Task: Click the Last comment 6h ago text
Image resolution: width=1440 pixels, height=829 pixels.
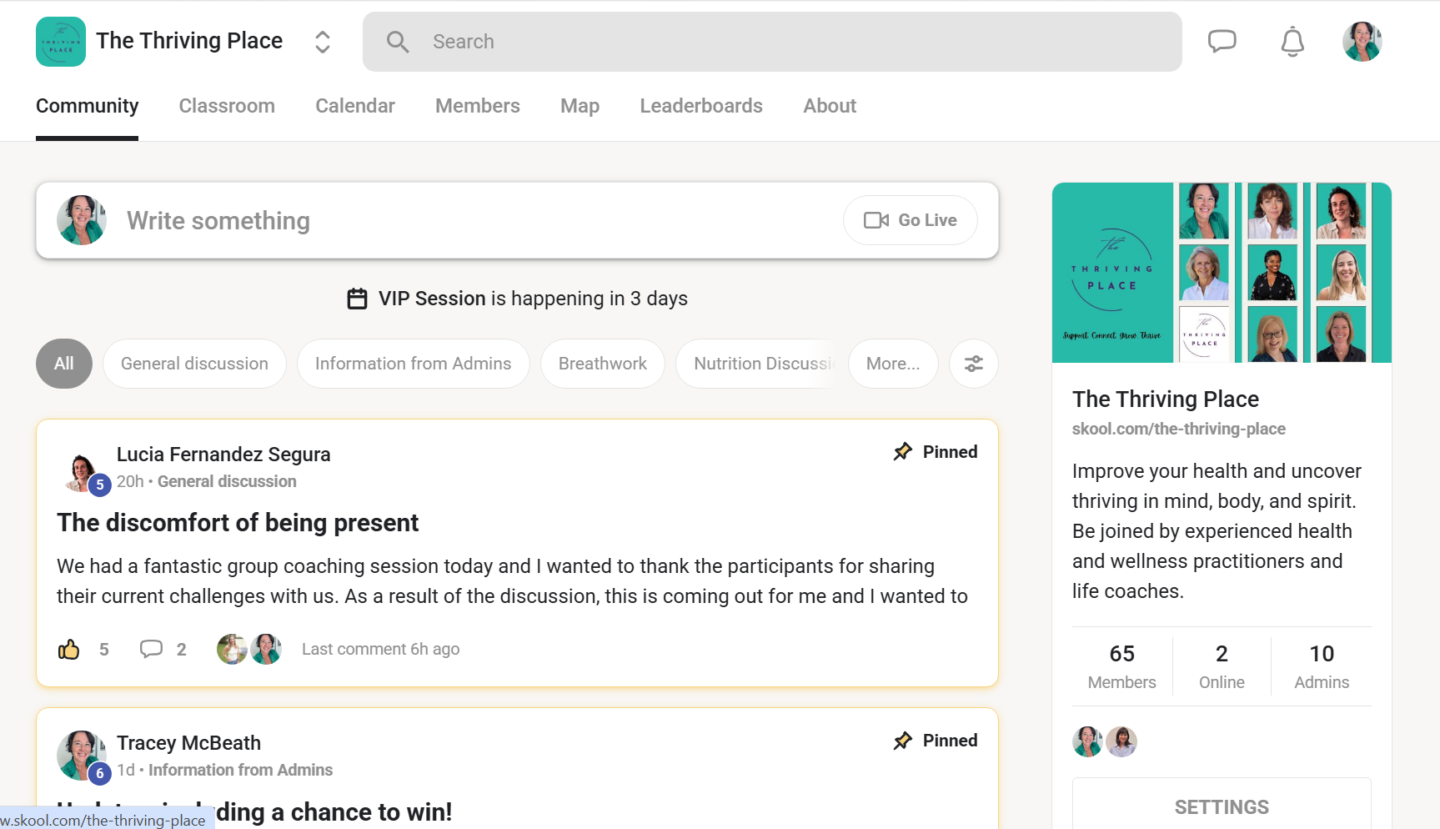Action: point(381,649)
